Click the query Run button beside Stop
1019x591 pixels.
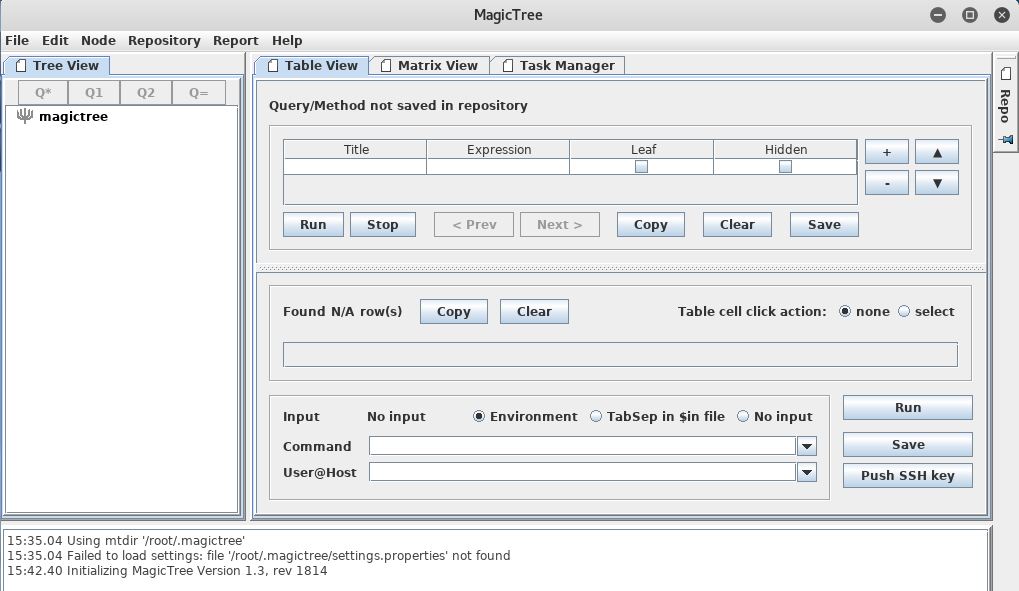point(313,224)
